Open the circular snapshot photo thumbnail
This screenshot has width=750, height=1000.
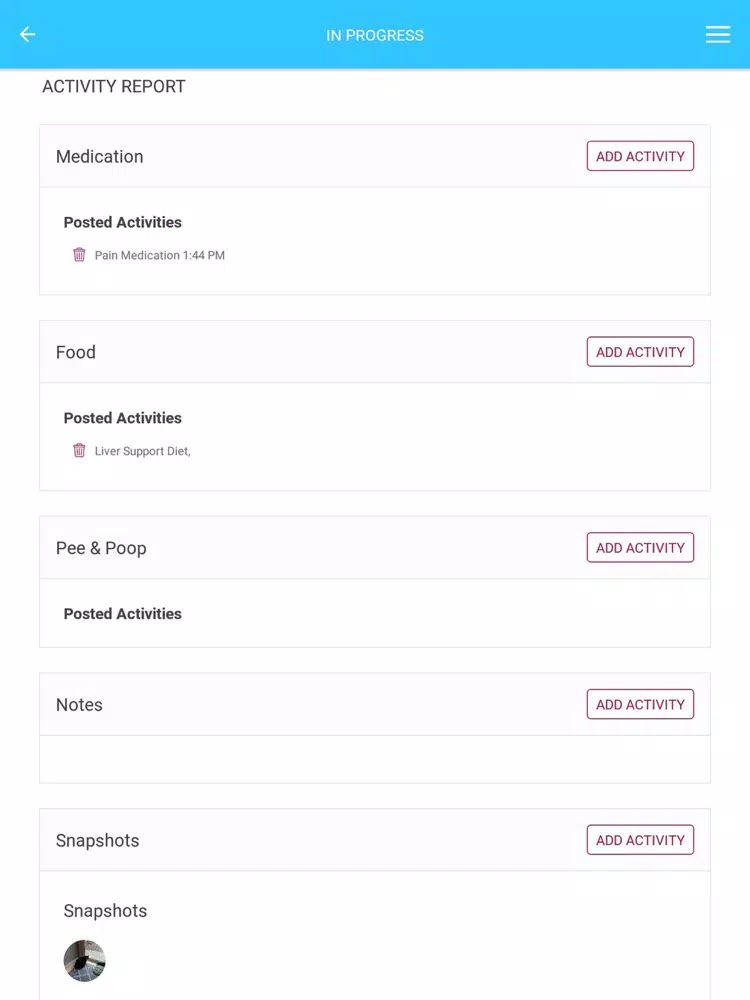tap(84, 960)
